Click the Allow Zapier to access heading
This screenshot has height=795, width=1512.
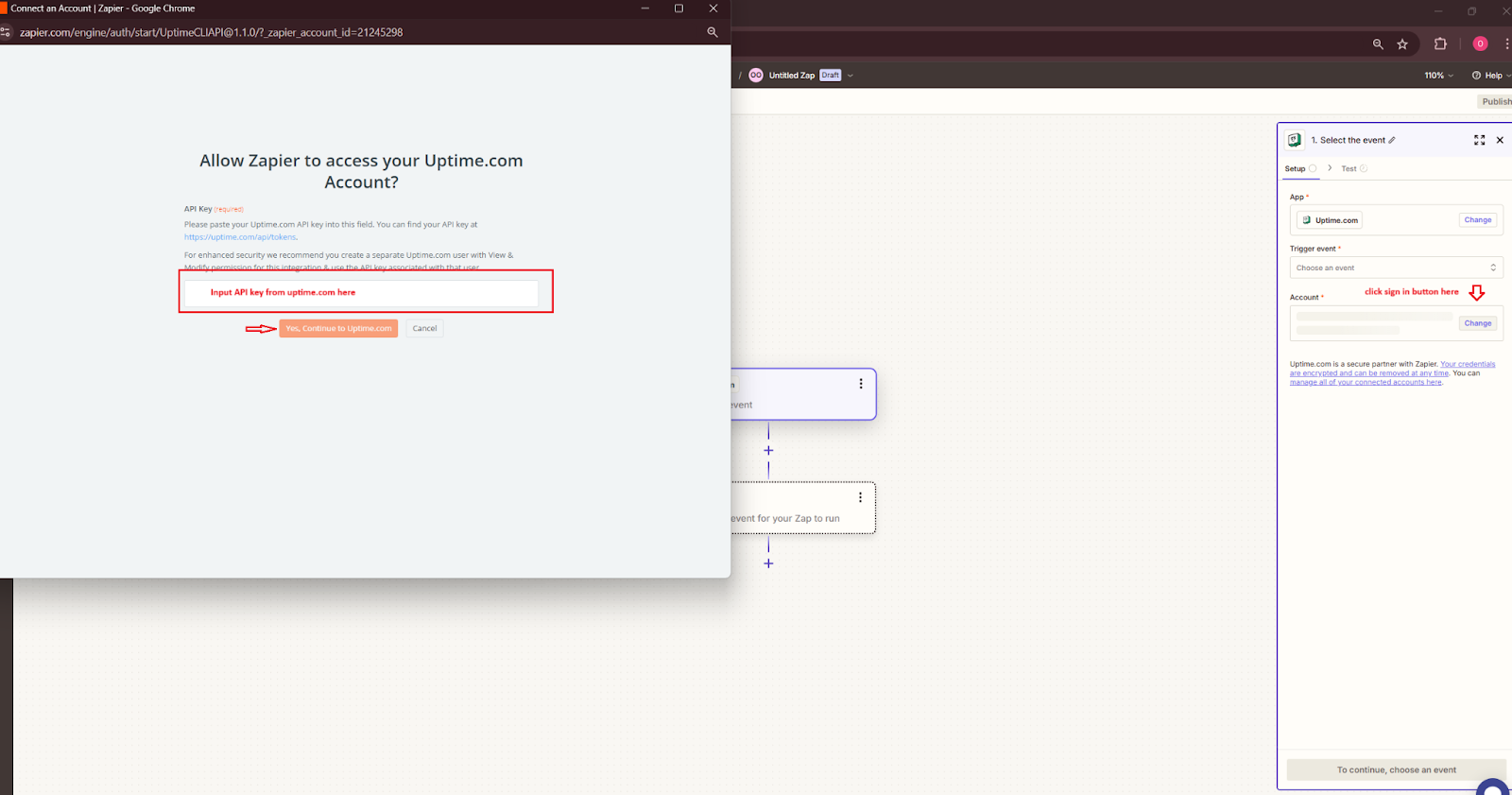pyautogui.click(x=361, y=171)
